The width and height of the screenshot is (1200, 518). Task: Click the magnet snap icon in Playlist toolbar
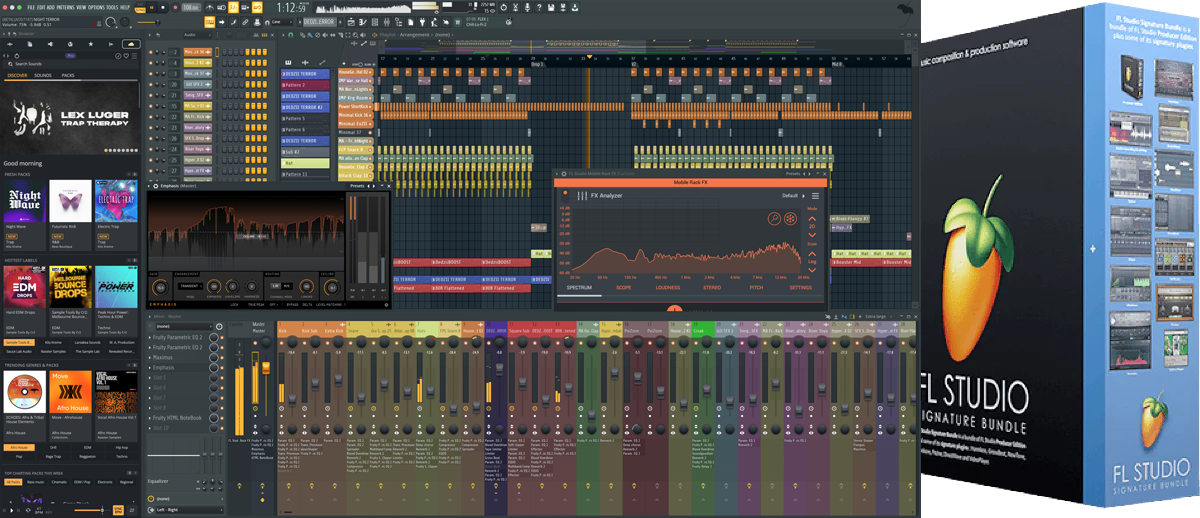pos(290,35)
